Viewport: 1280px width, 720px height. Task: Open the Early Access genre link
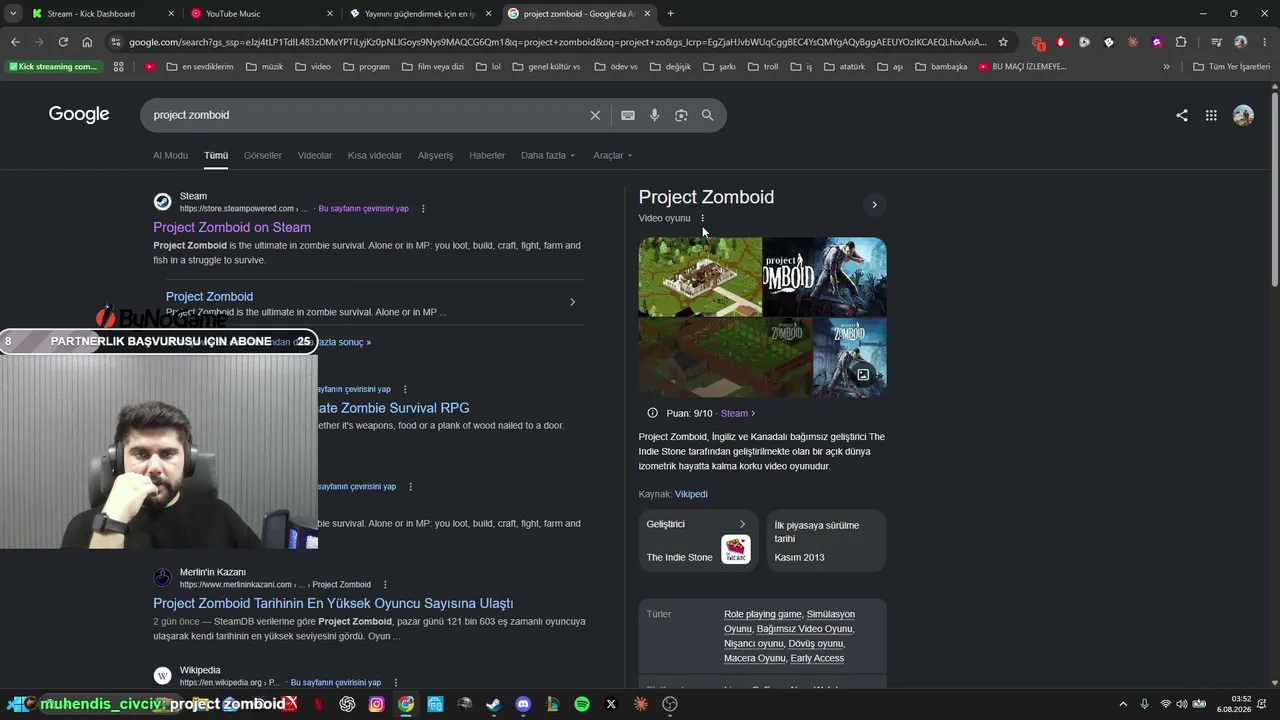coord(817,658)
